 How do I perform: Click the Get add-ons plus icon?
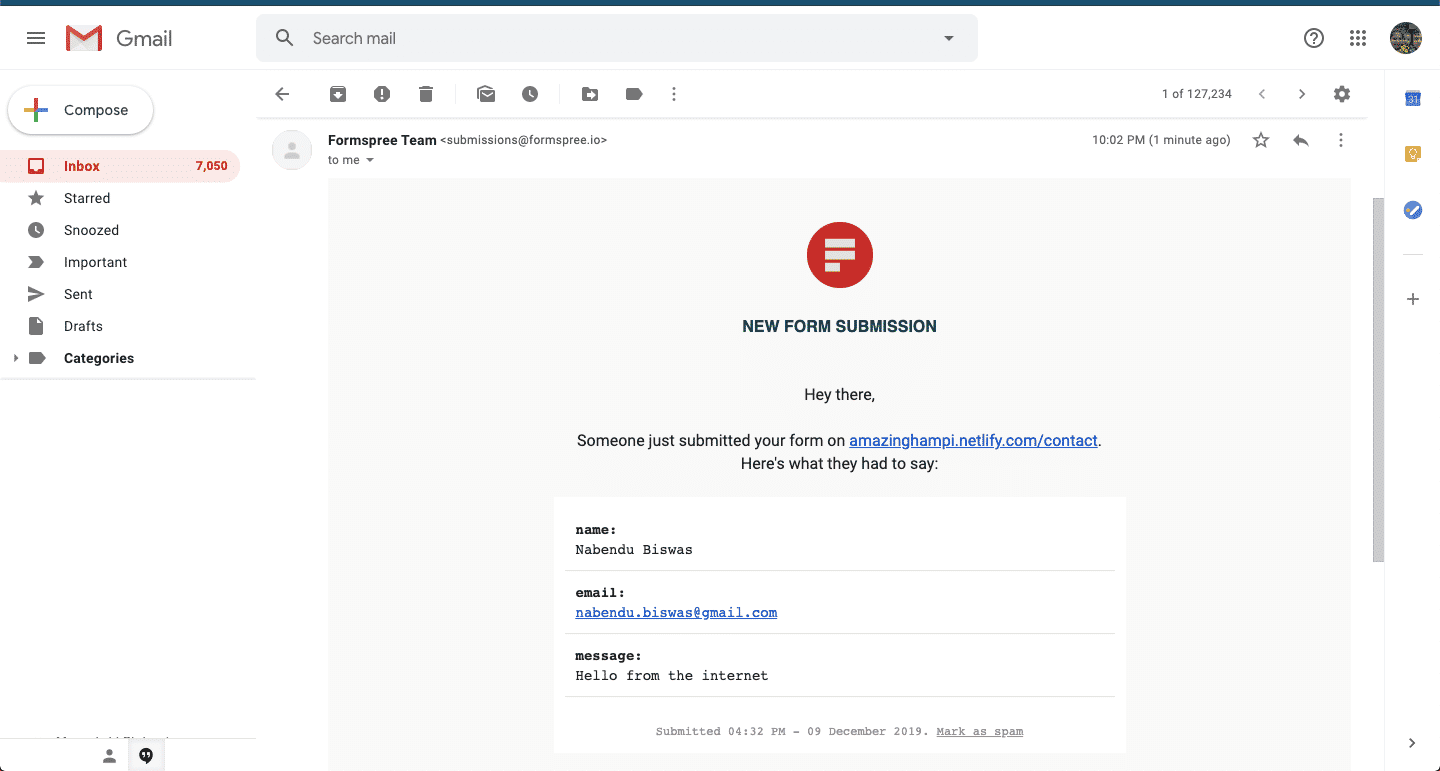(1413, 299)
